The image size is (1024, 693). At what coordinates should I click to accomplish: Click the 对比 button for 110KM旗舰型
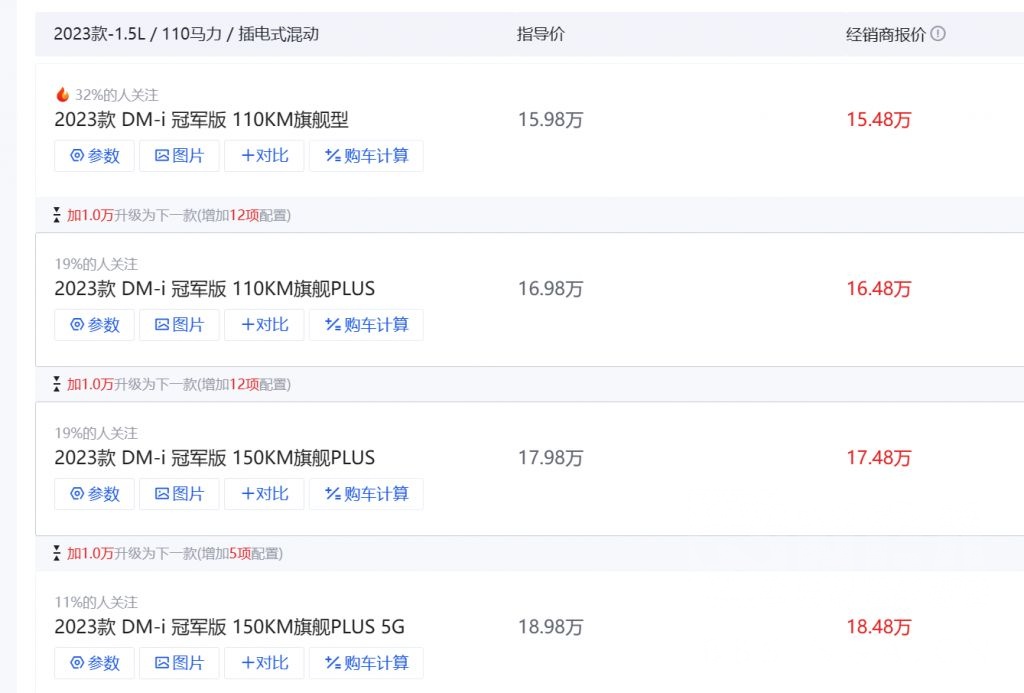pos(264,156)
